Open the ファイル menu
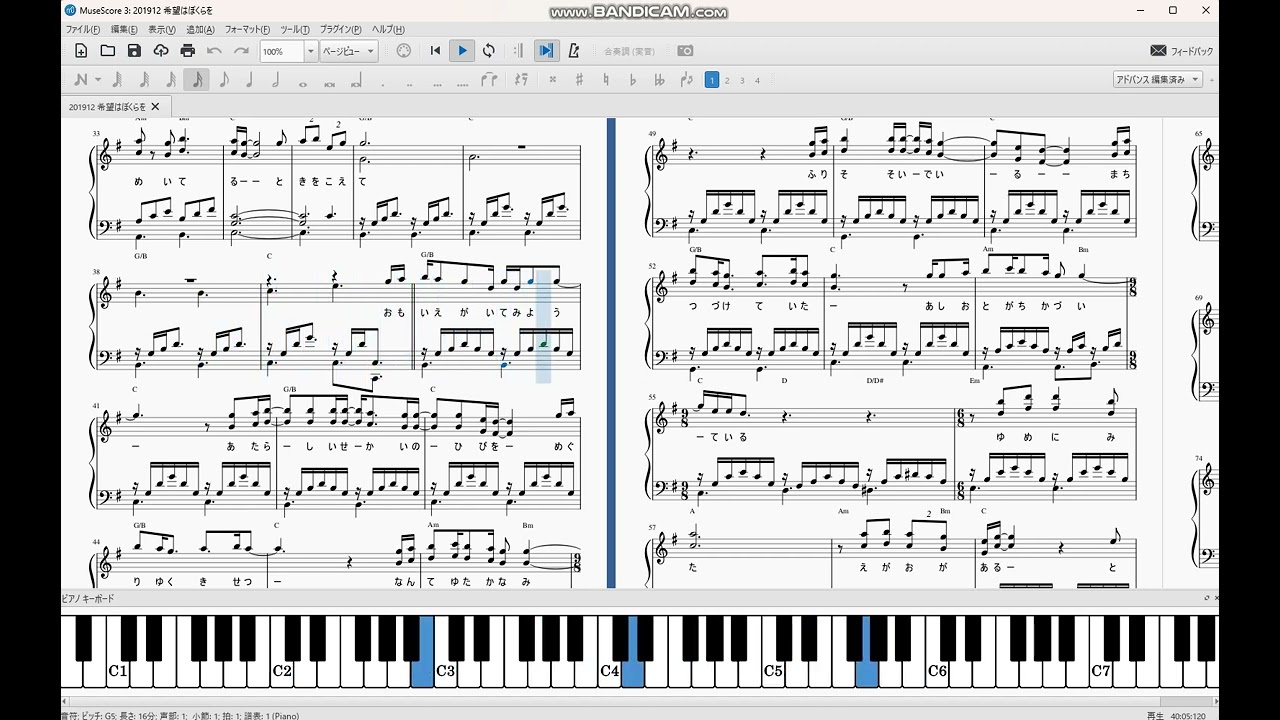Viewport: 1280px width, 720px height. tap(83, 30)
